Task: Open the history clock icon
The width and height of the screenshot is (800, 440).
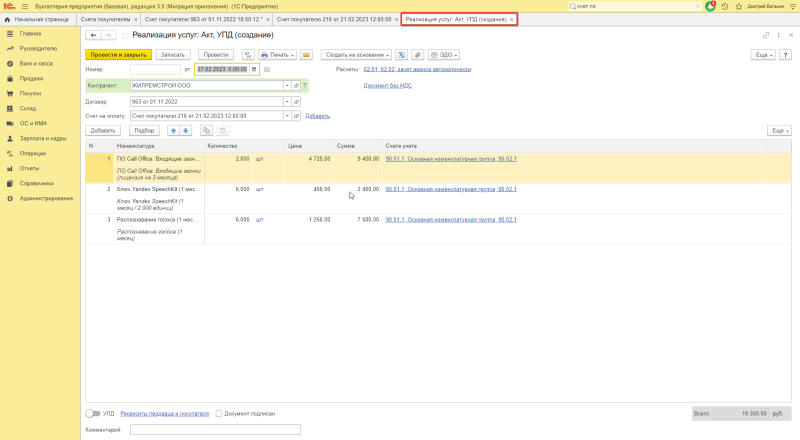Action: coord(724,6)
